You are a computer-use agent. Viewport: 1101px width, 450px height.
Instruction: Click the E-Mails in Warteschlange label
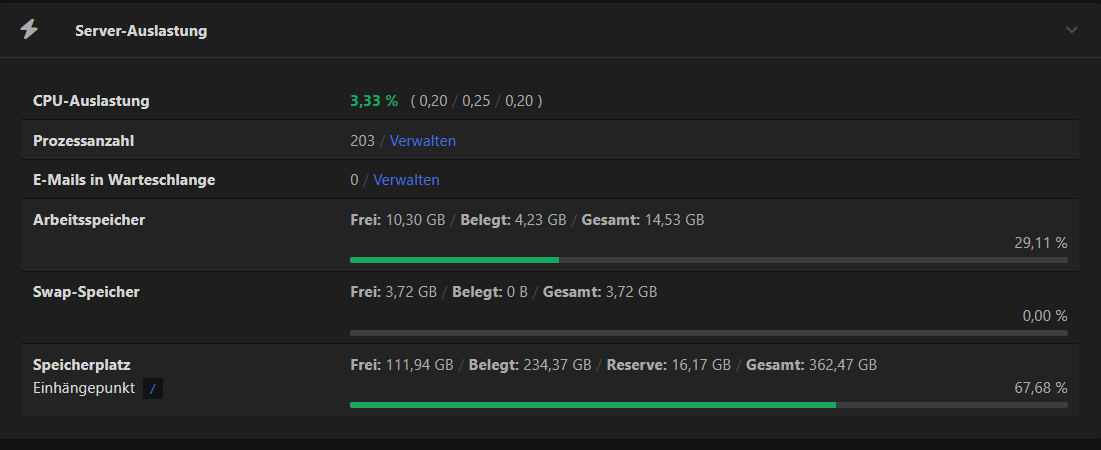tap(124, 180)
